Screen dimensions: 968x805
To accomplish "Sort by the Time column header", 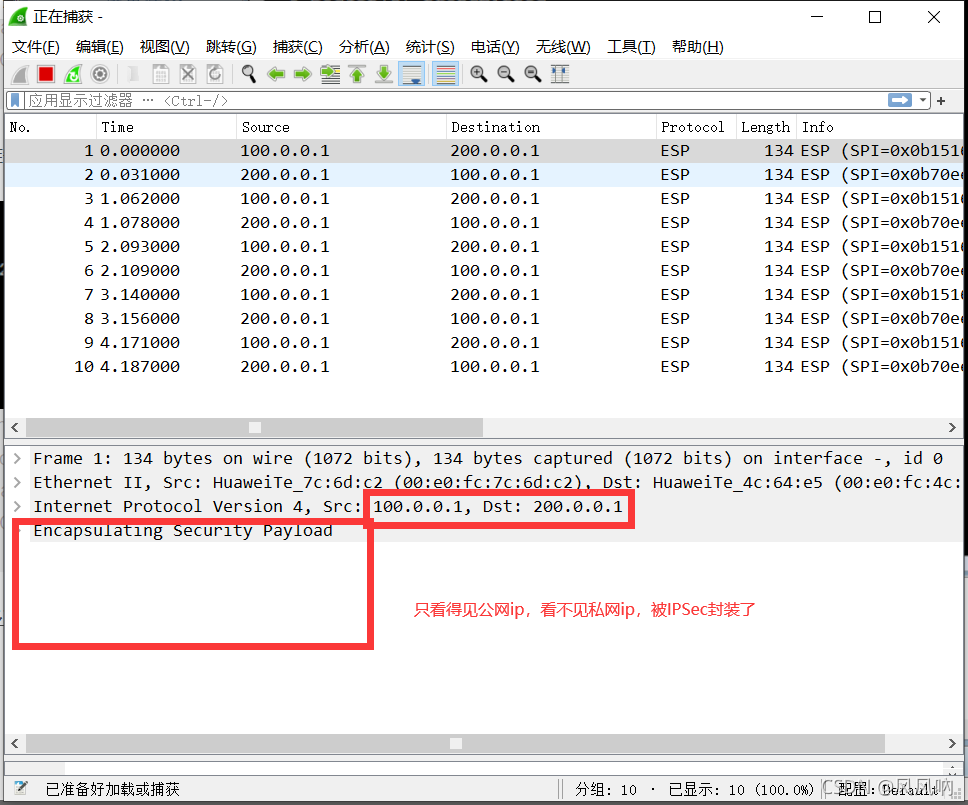I will click(x=167, y=127).
